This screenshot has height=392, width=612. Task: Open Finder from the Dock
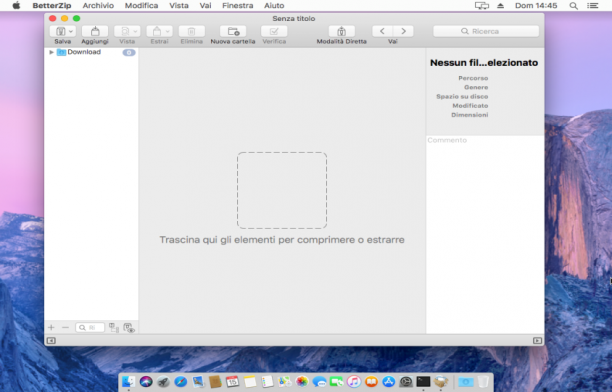[x=128, y=381]
